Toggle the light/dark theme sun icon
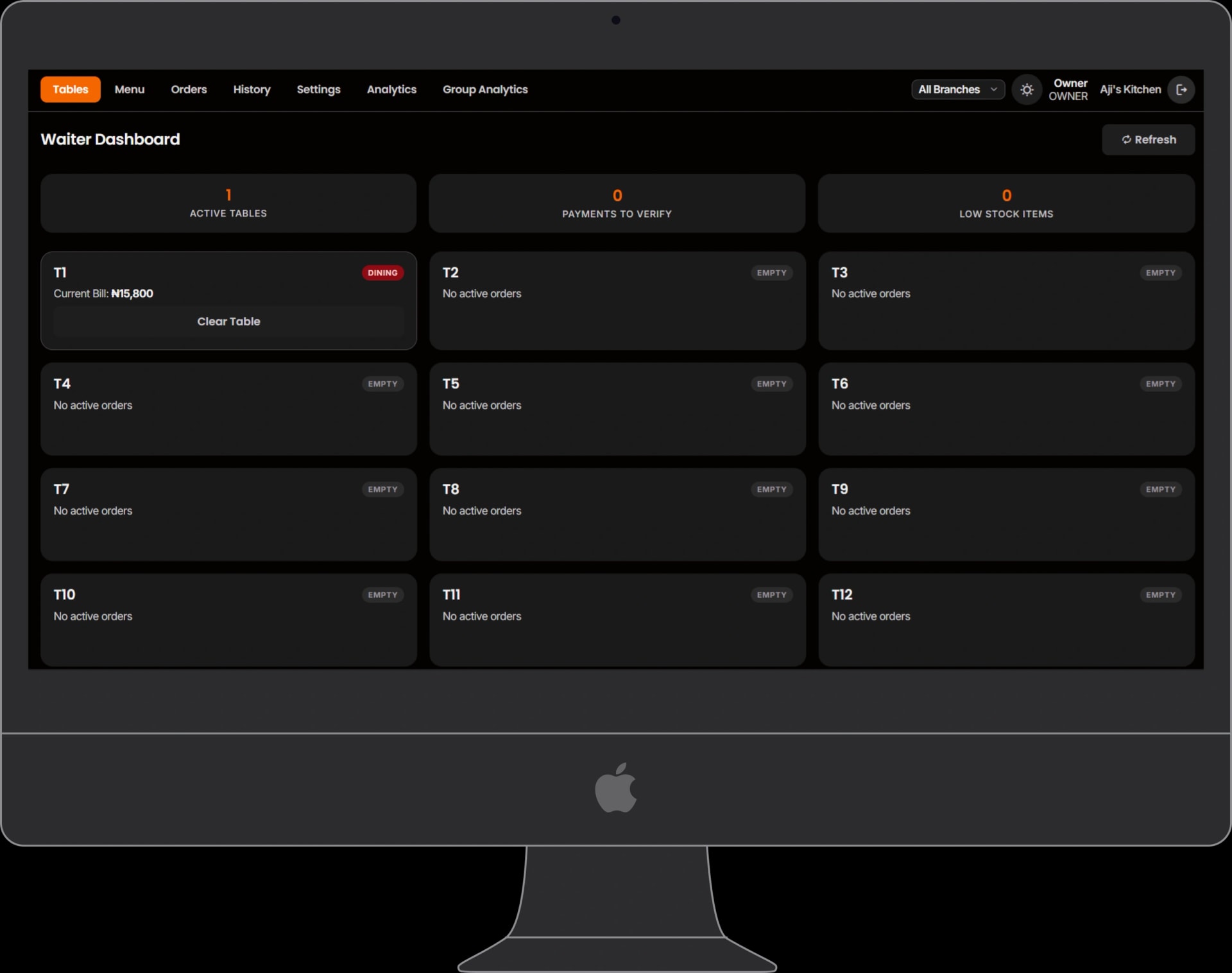The height and width of the screenshot is (973, 1232). (x=1027, y=90)
